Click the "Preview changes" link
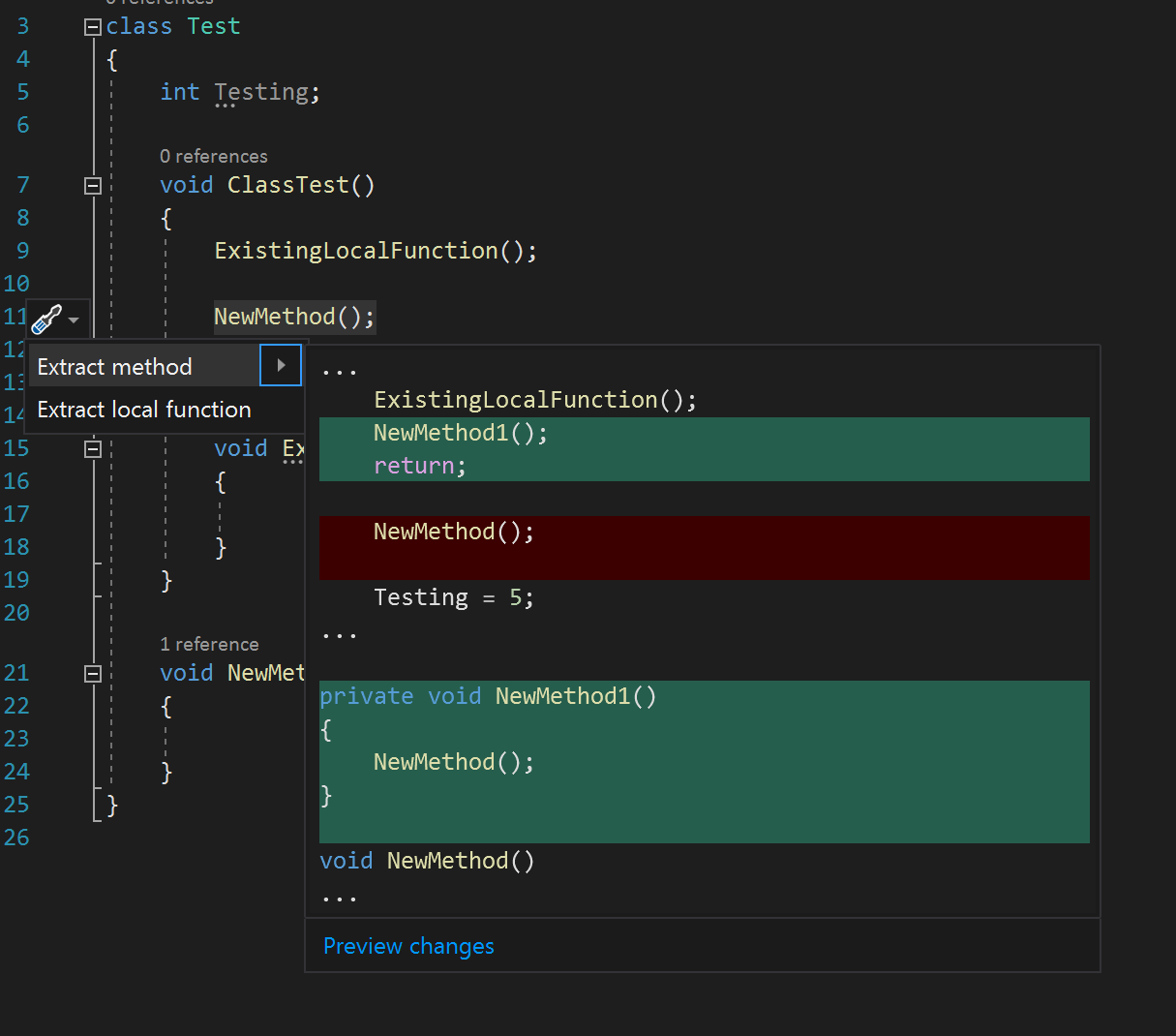 (407, 946)
